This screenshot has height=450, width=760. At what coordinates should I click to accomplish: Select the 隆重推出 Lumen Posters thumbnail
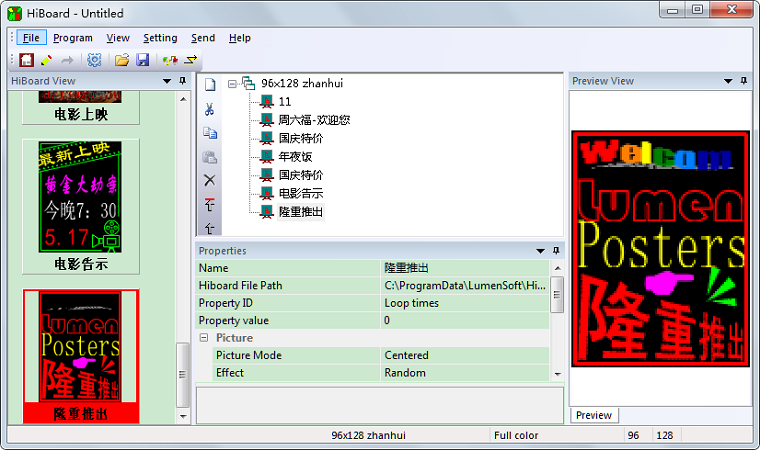pyautogui.click(x=81, y=356)
